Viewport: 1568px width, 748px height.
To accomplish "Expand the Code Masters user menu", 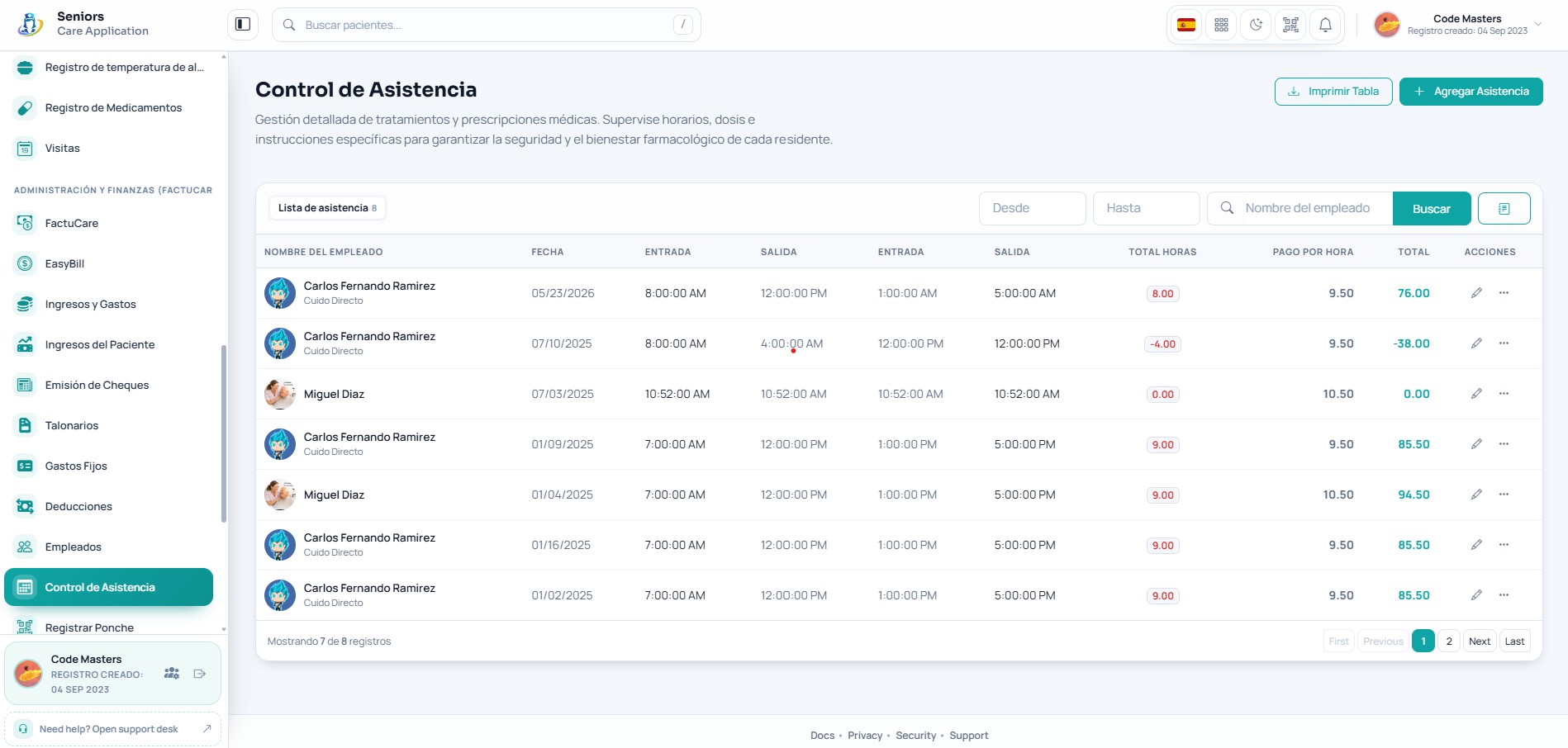I will click(1458, 25).
